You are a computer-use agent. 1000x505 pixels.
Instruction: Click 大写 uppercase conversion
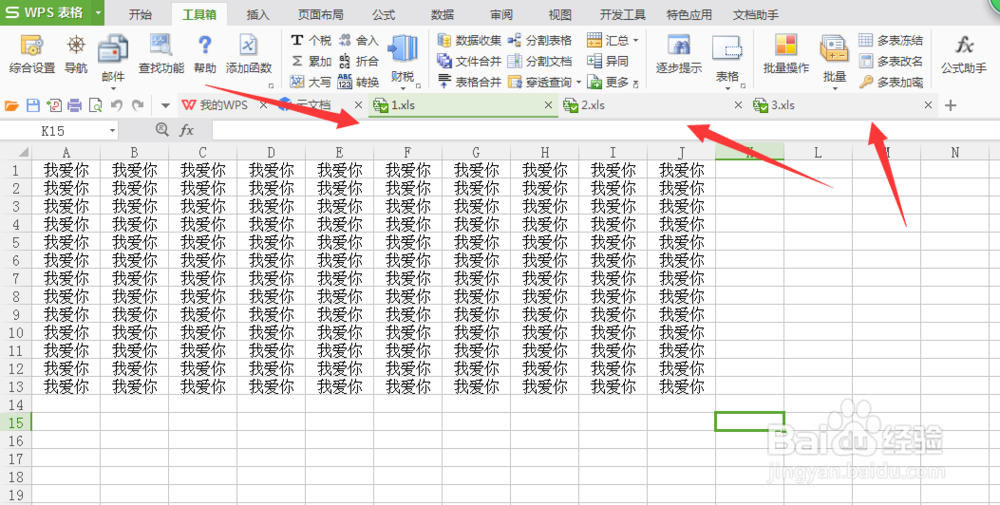point(311,82)
